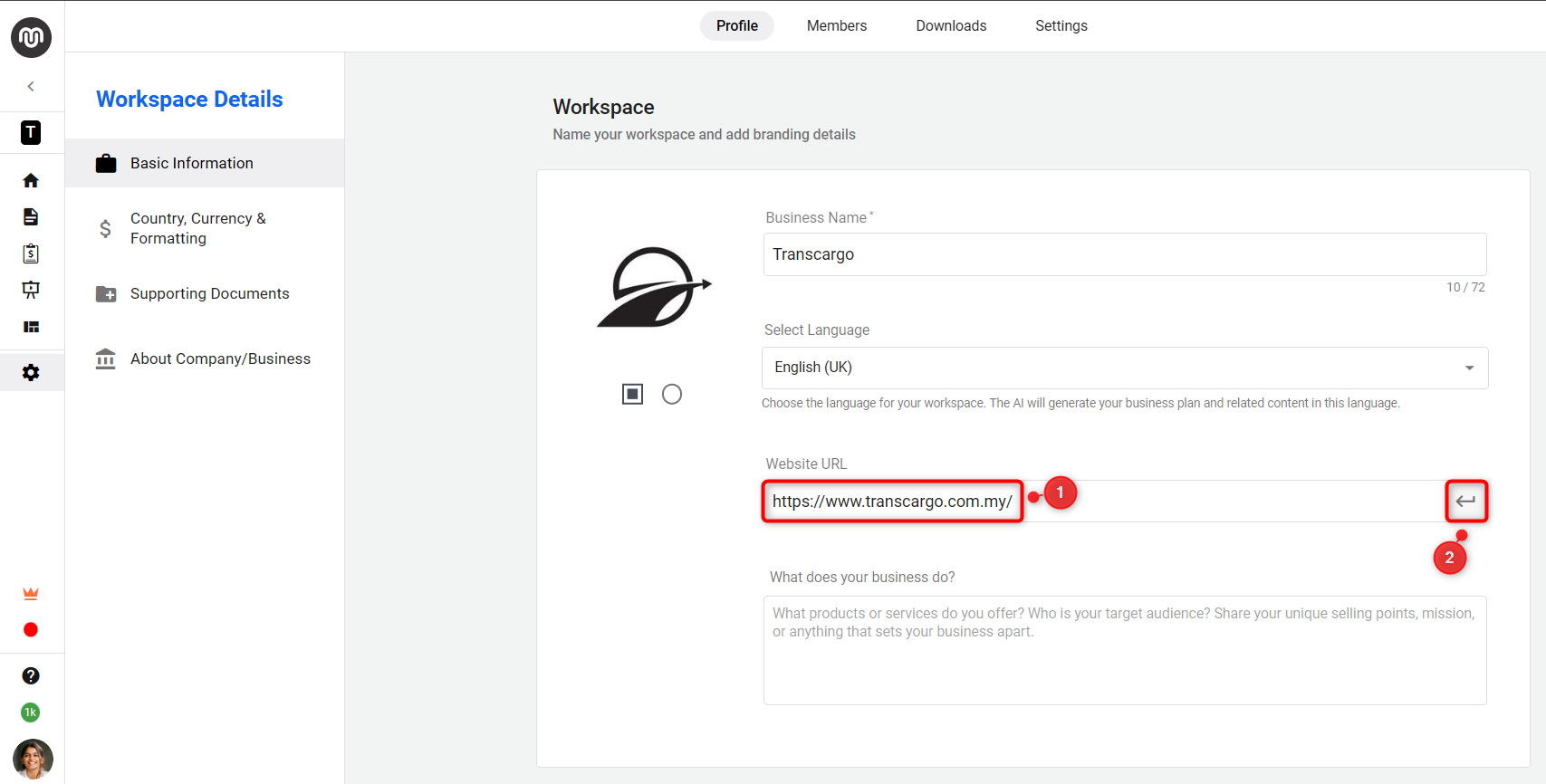Open Supporting Documents section
This screenshot has height=784, width=1546.
205,293
